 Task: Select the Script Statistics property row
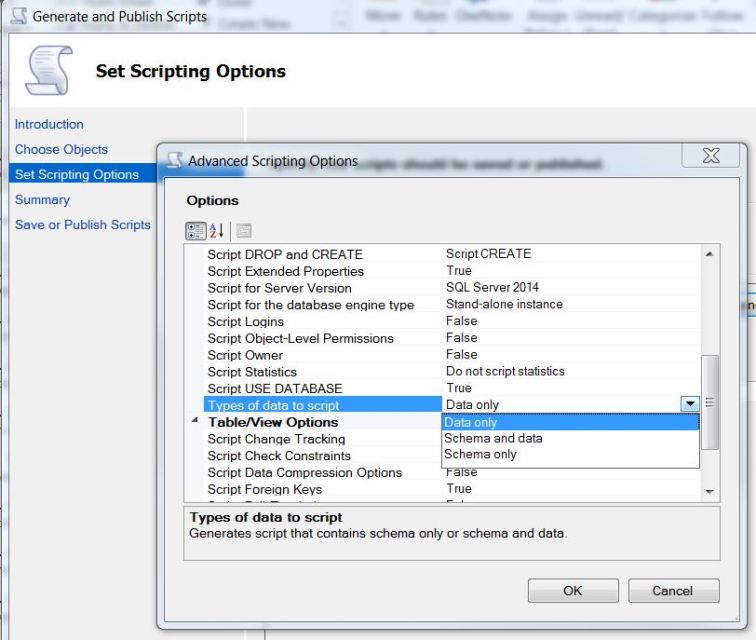[x=452, y=372]
